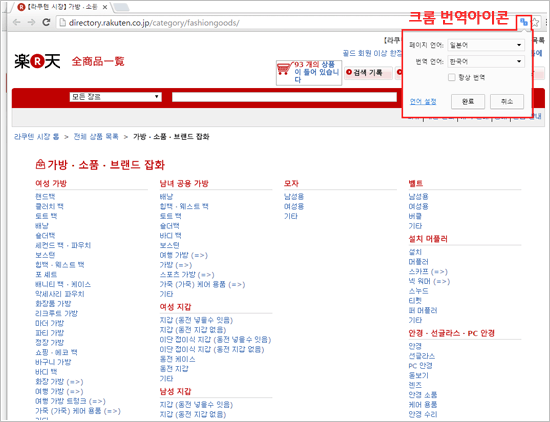Click the browser forward arrow
550x422 pixels.
(31, 22)
